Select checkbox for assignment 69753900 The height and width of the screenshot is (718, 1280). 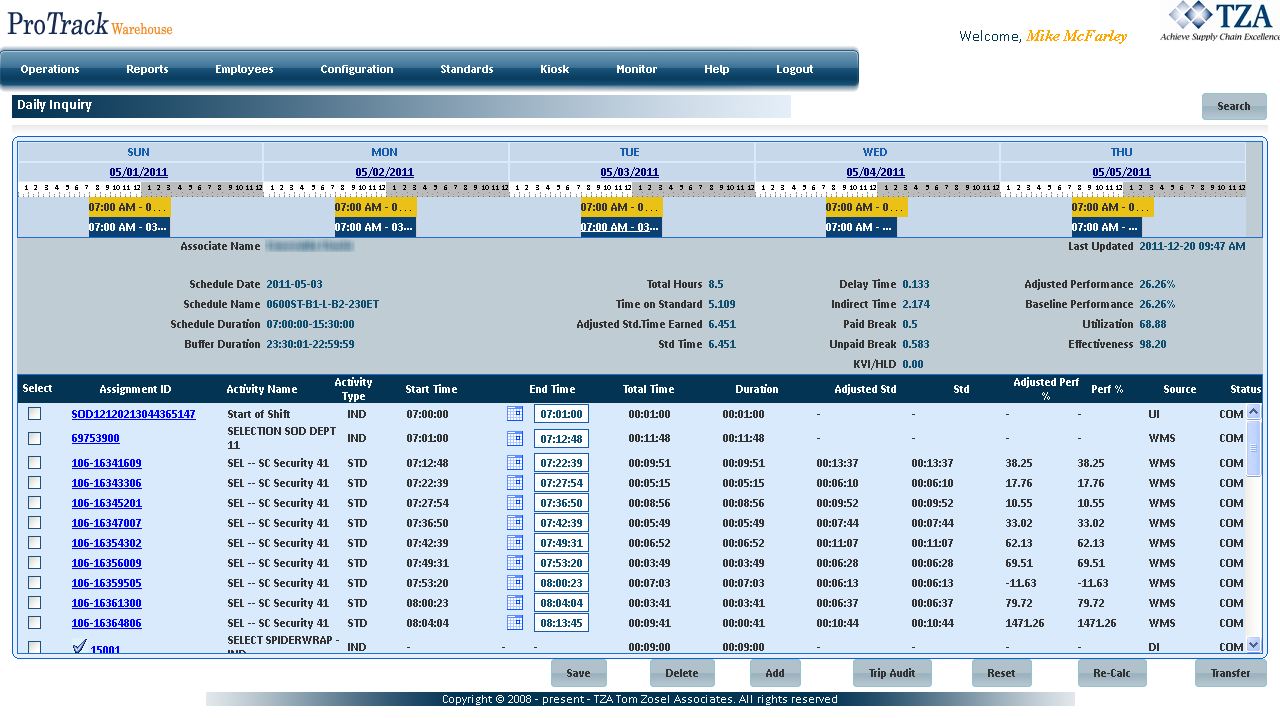pyautogui.click(x=35, y=438)
